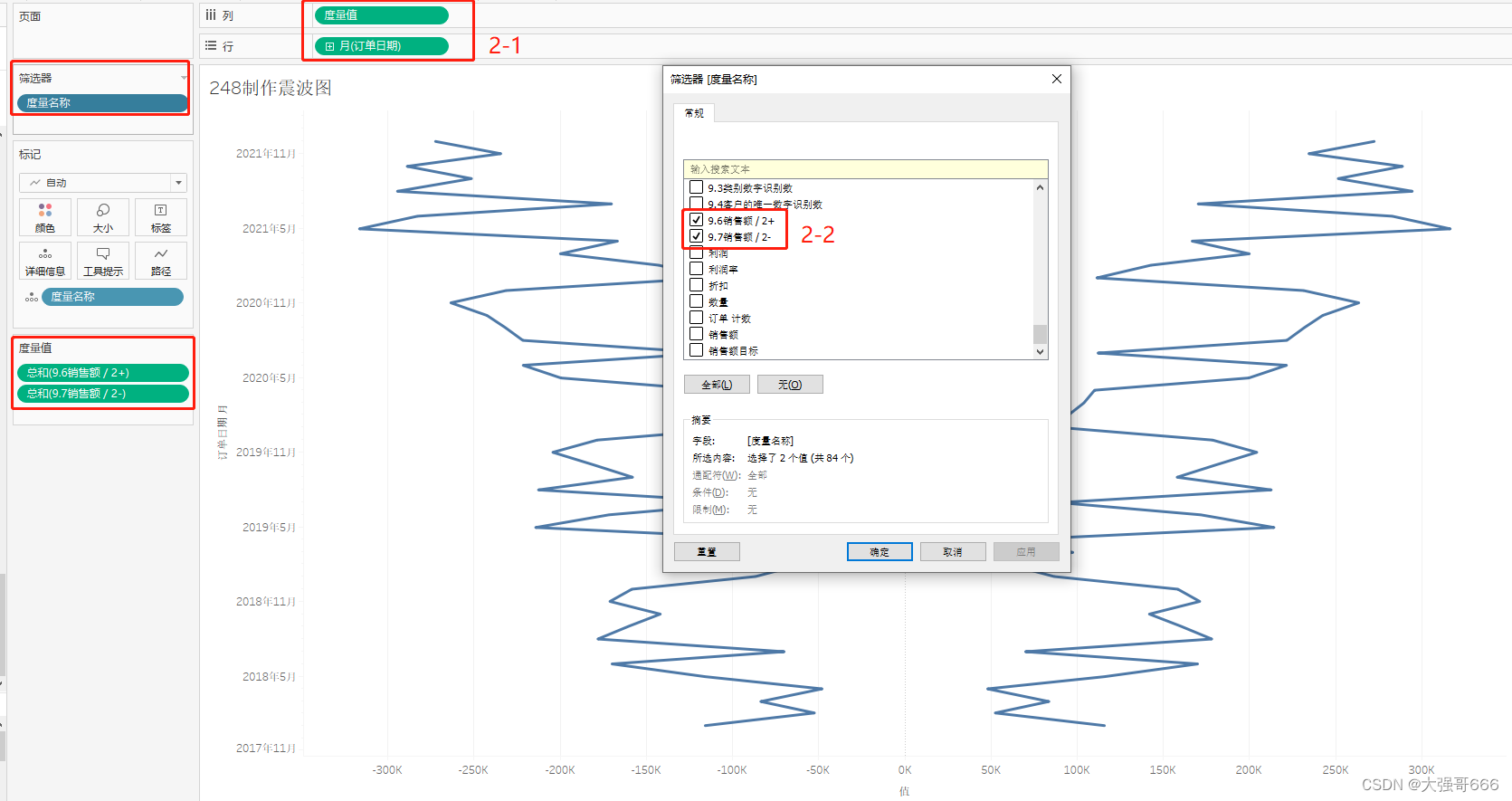Click the 列 (Columns) shelf icon

point(211,15)
